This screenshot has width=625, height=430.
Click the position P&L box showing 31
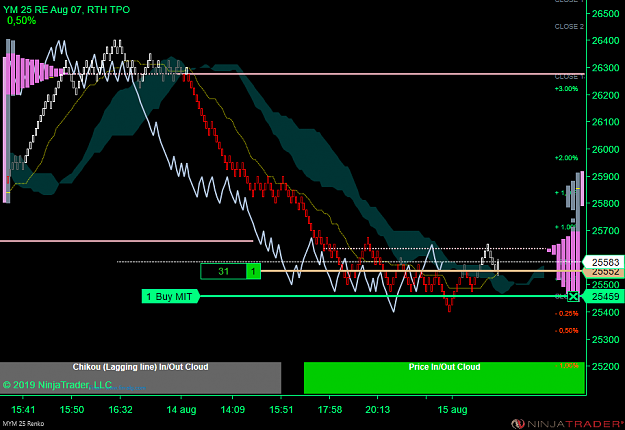224,271
